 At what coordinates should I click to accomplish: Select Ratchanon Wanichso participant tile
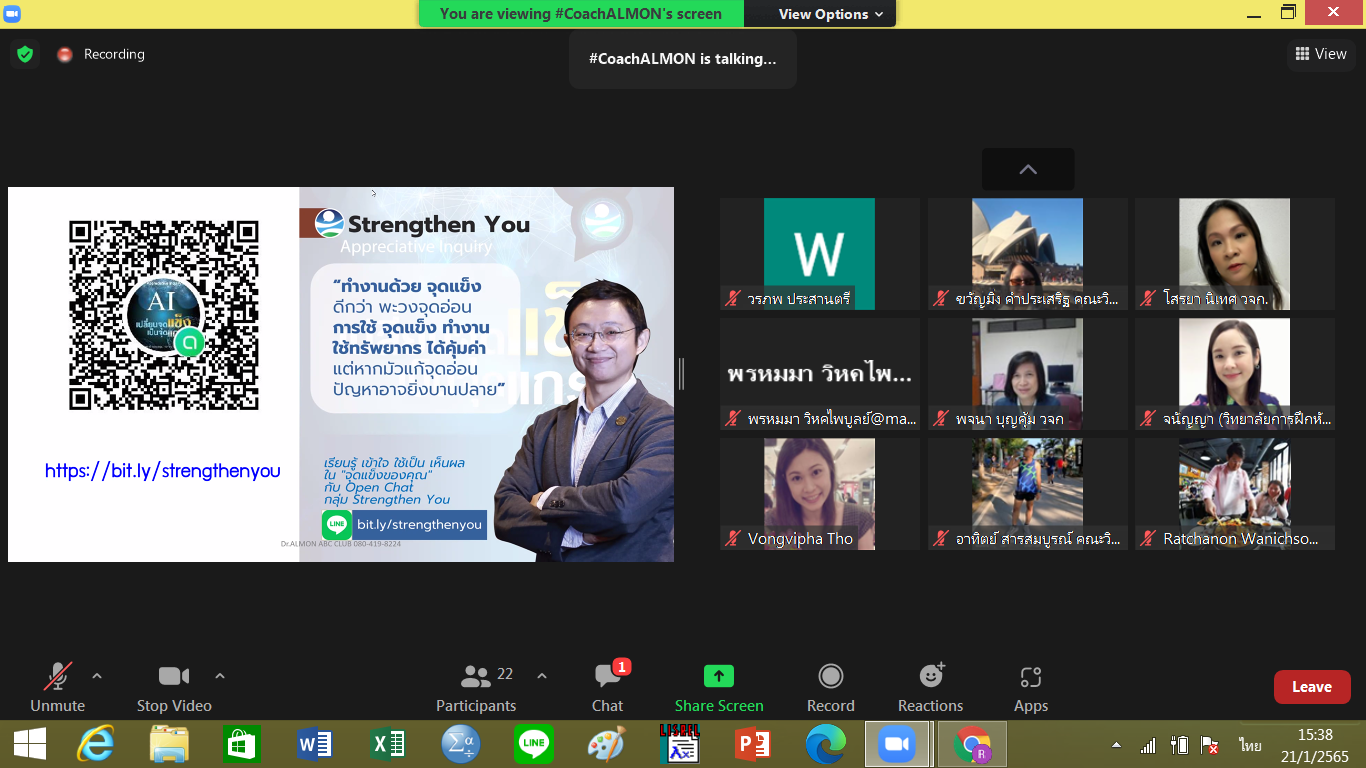1235,494
